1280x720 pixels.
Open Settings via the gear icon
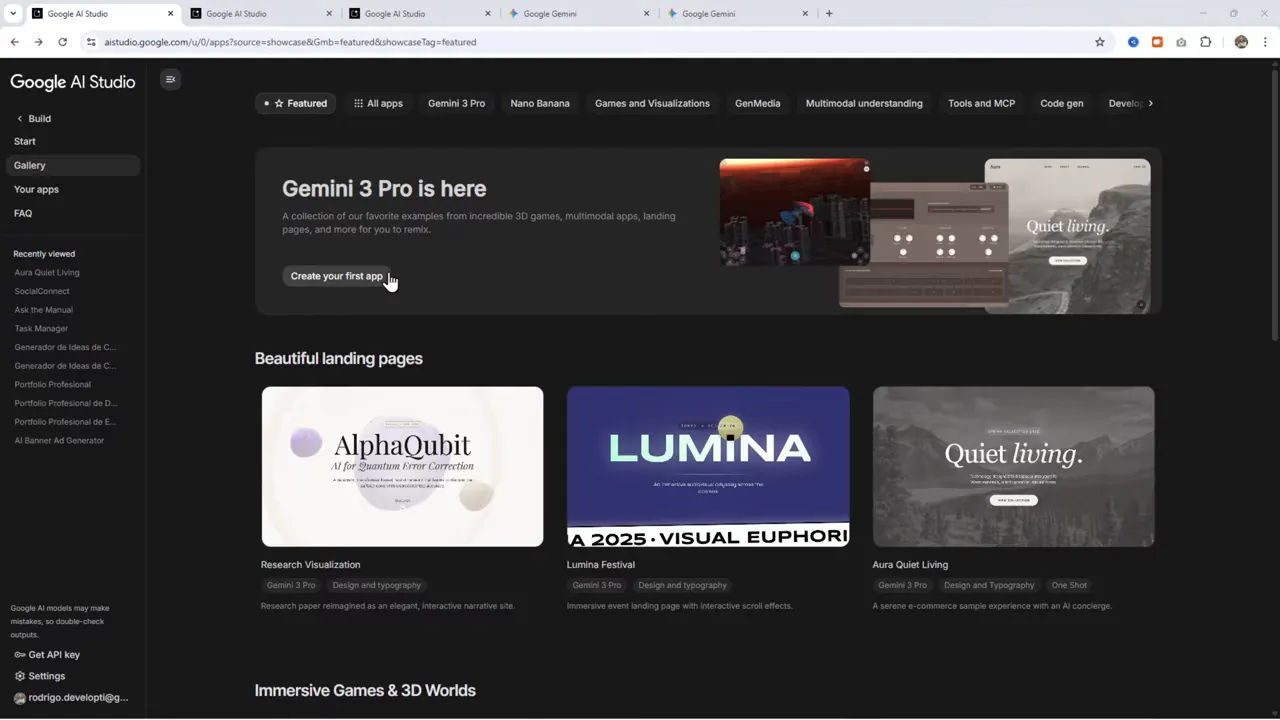(x=18, y=676)
